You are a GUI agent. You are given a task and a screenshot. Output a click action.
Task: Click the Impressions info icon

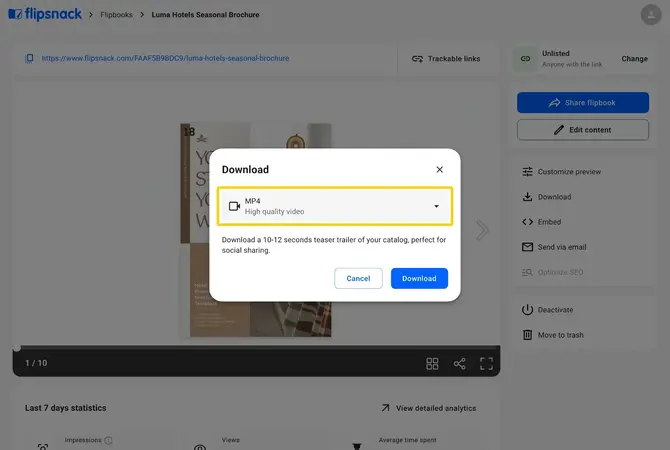pyautogui.click(x=109, y=440)
